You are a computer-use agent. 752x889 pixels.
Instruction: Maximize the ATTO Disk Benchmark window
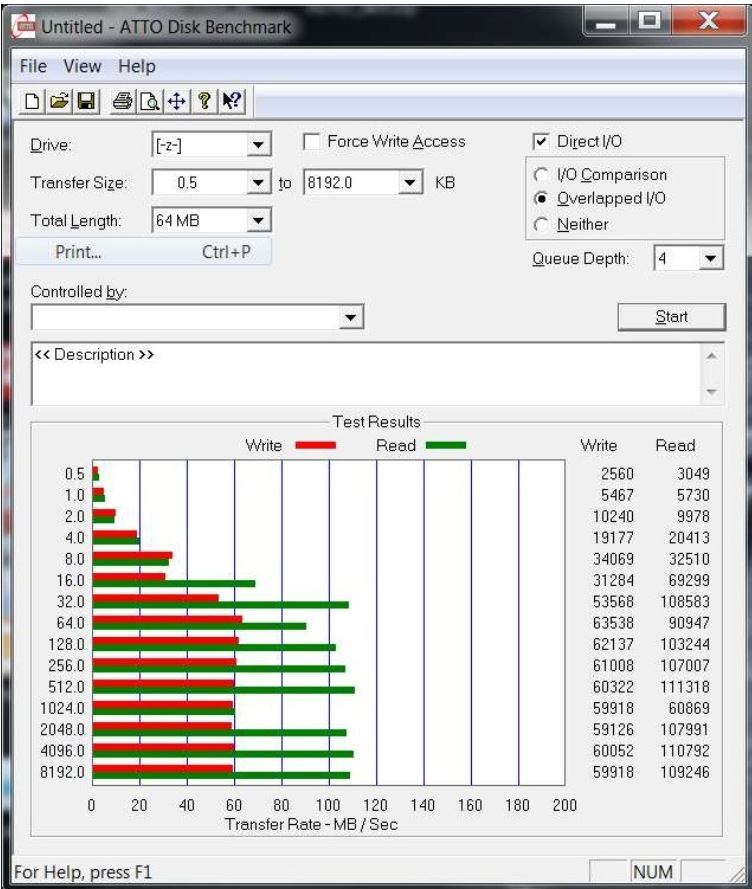[649, 23]
